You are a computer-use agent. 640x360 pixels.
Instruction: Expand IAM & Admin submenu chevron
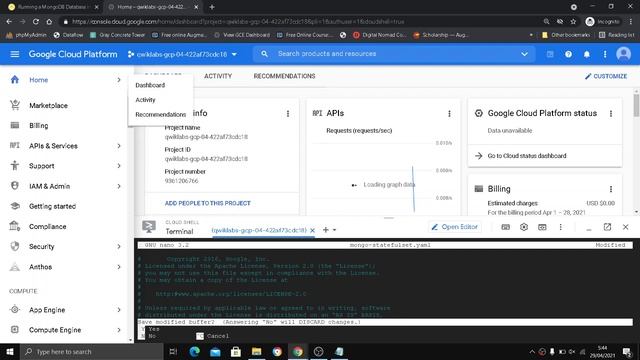coord(119,186)
